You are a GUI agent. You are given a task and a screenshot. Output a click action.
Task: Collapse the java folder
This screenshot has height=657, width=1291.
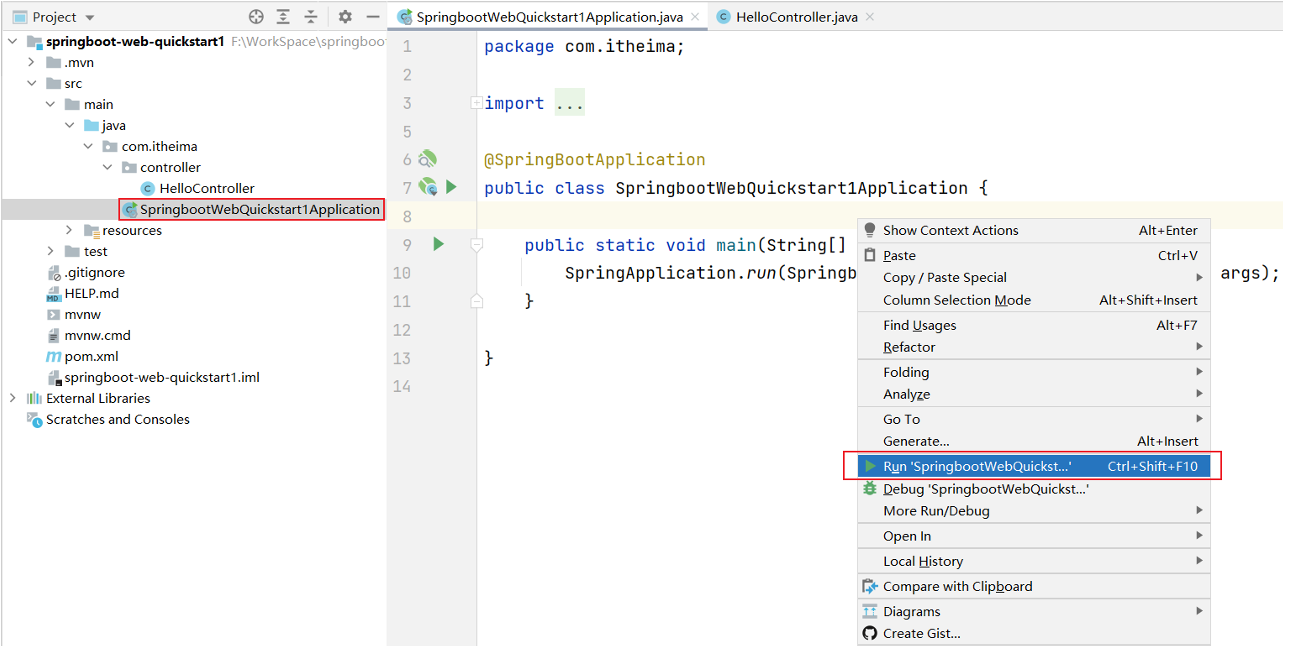pyautogui.click(x=69, y=125)
